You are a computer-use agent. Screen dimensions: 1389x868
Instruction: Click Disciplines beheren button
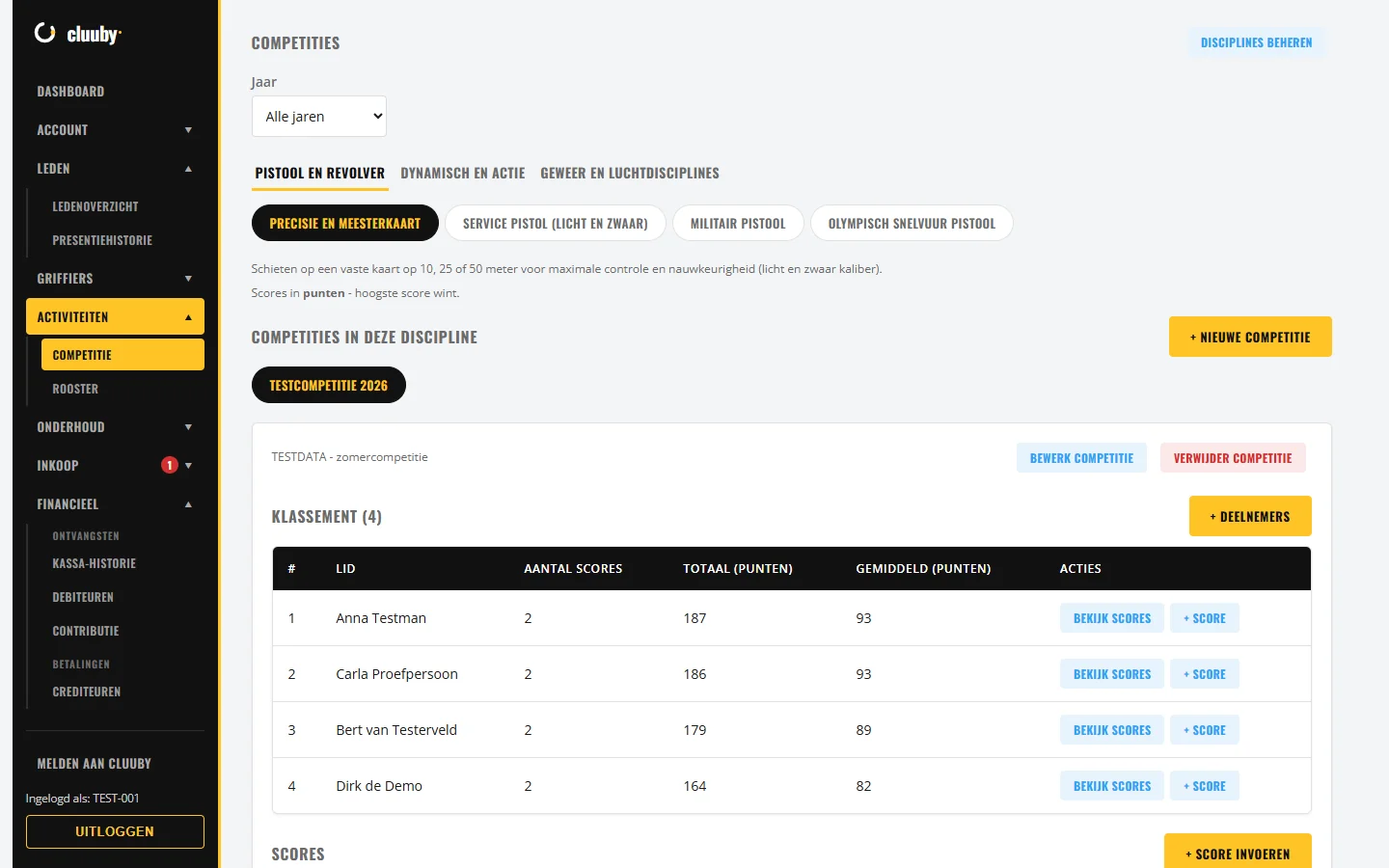[1256, 42]
